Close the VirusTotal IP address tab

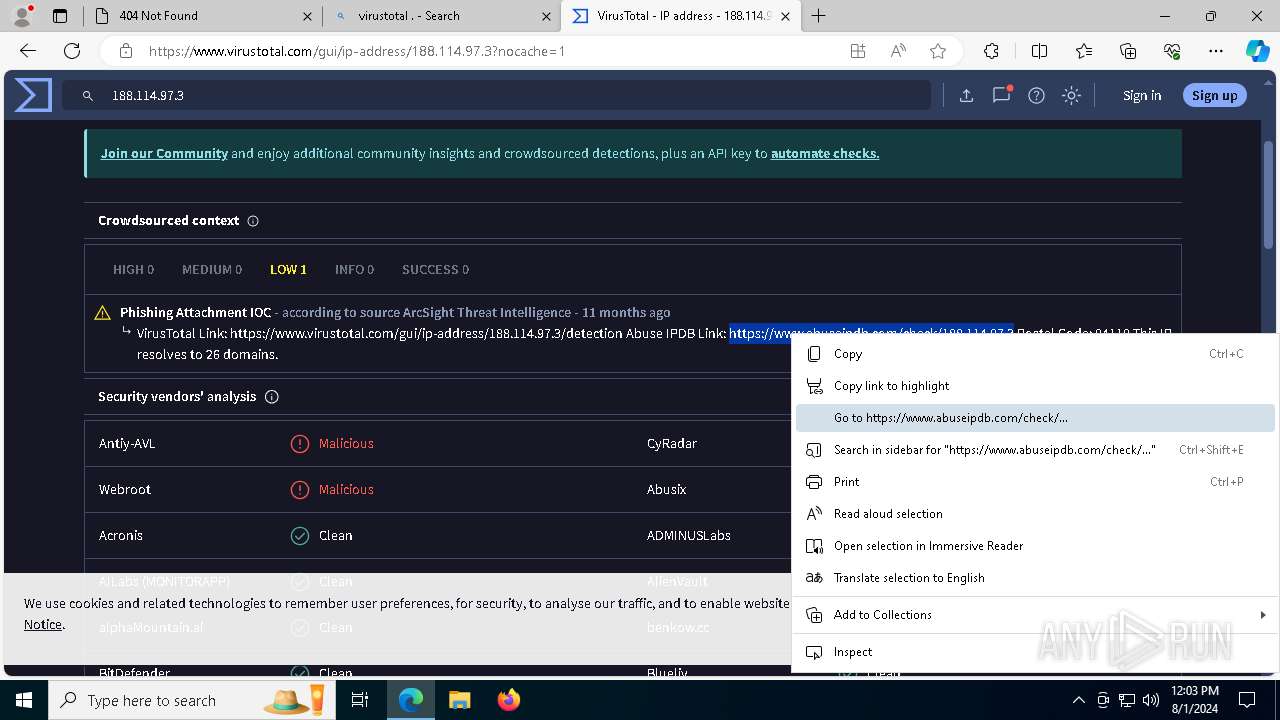coord(786,16)
